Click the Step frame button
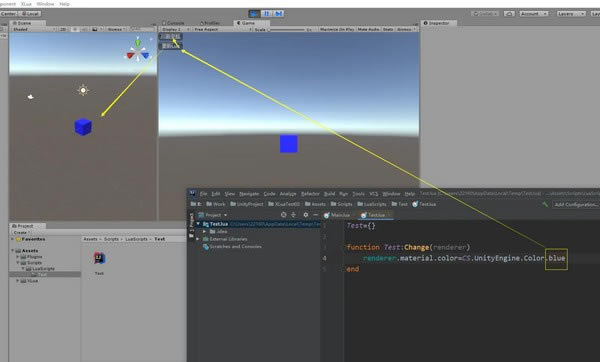Screen dimensions: 600x362 point(279,14)
